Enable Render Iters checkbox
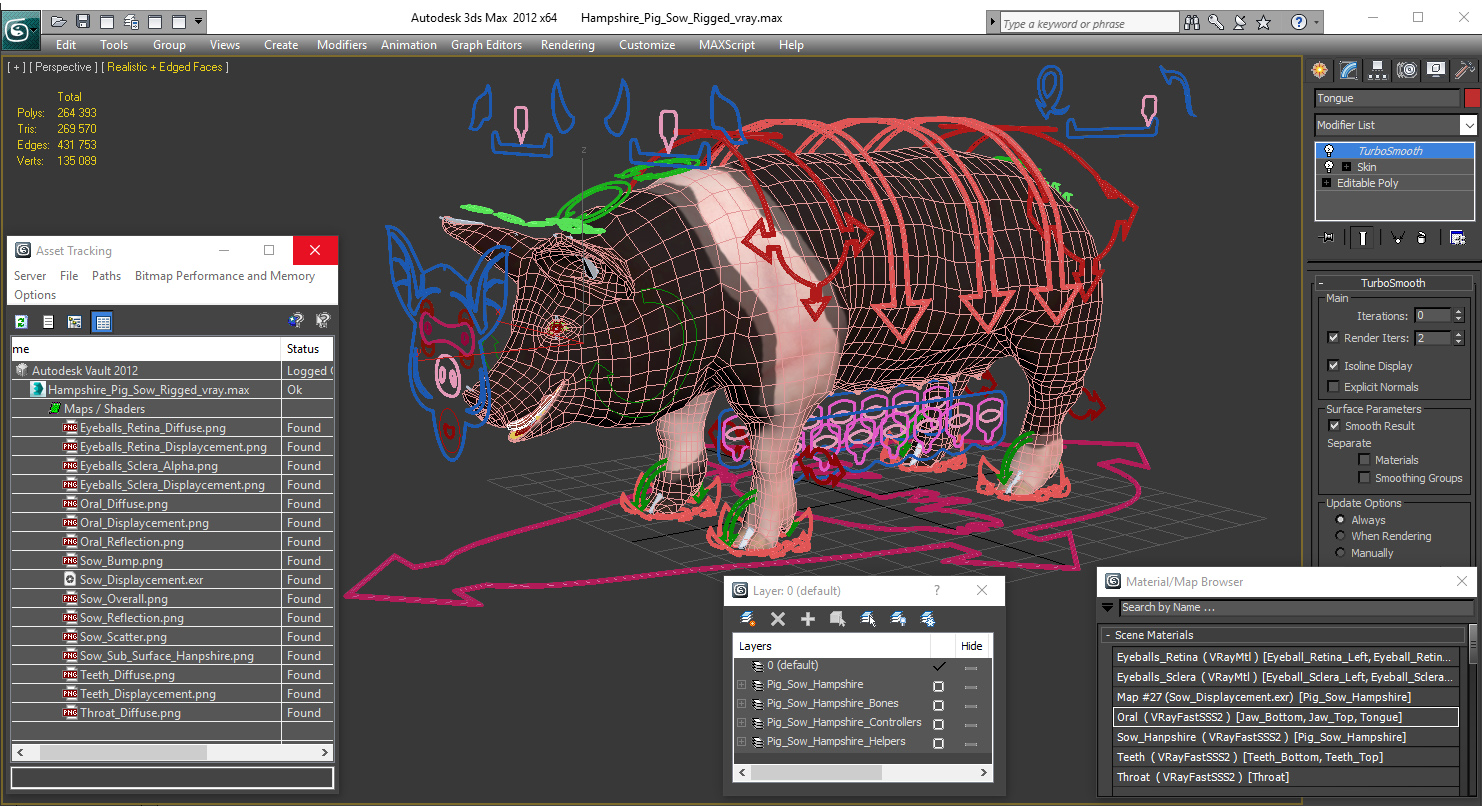Screen dimensions: 1482x810 click(1333, 338)
